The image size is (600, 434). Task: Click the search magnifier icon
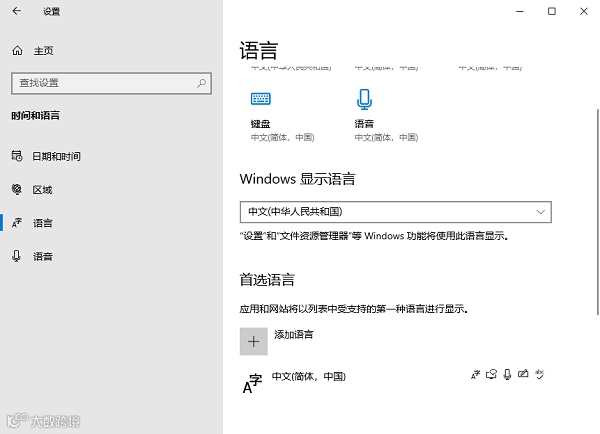coord(201,83)
